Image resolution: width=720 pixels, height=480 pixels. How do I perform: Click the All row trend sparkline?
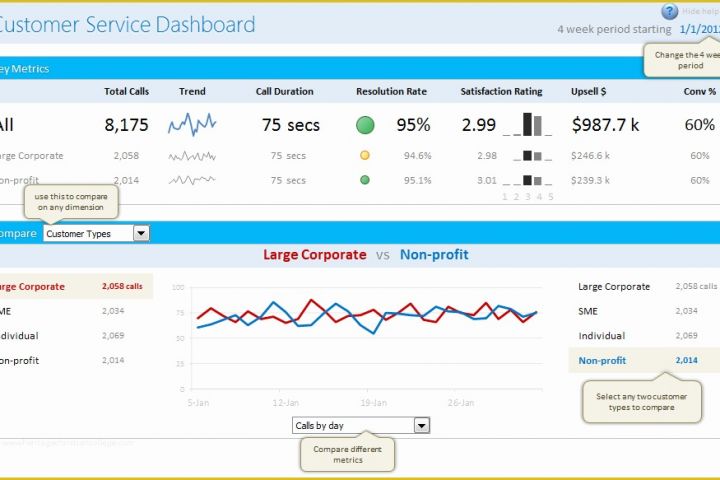192,124
